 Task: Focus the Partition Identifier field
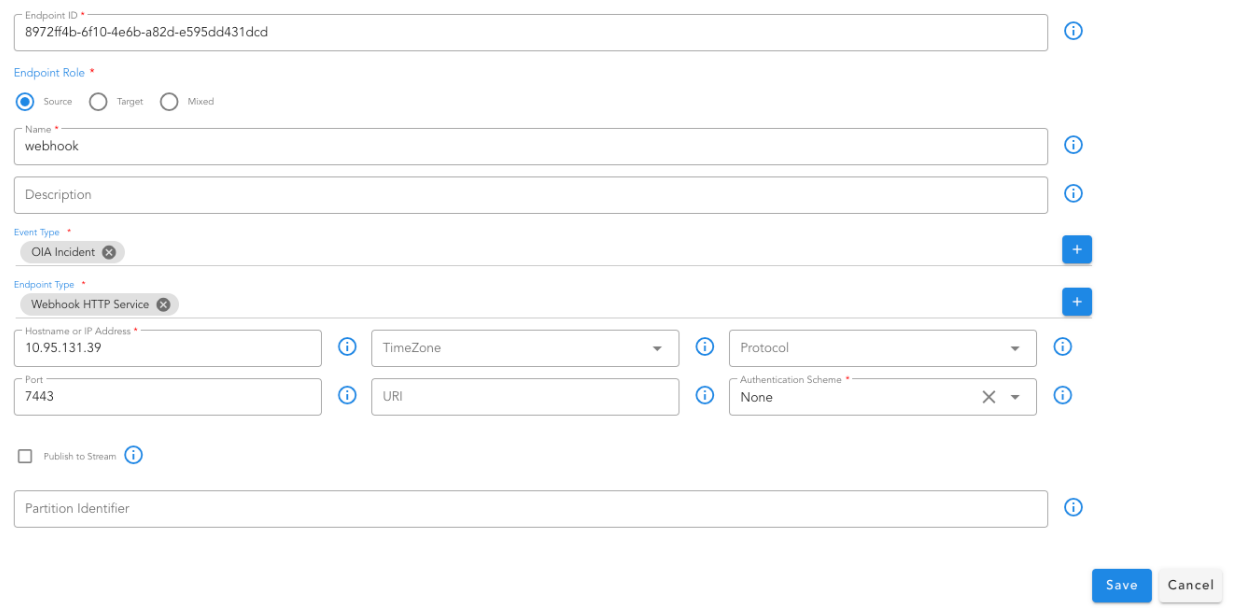(x=530, y=509)
